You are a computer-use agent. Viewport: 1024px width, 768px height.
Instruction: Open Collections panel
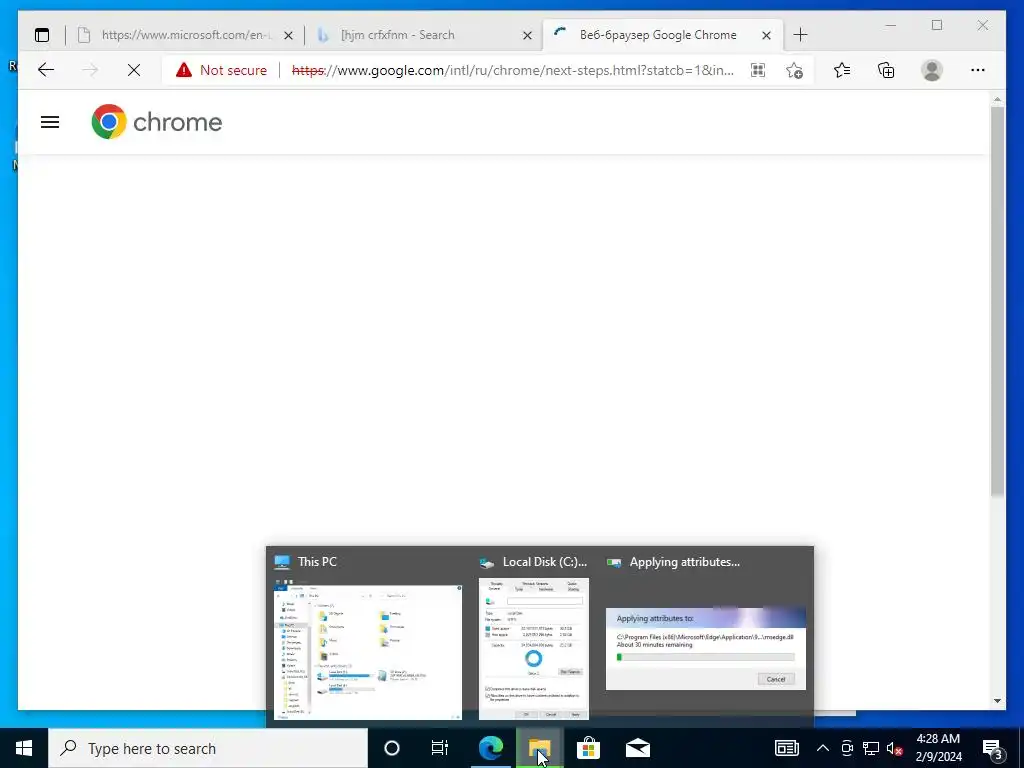pos(886,70)
